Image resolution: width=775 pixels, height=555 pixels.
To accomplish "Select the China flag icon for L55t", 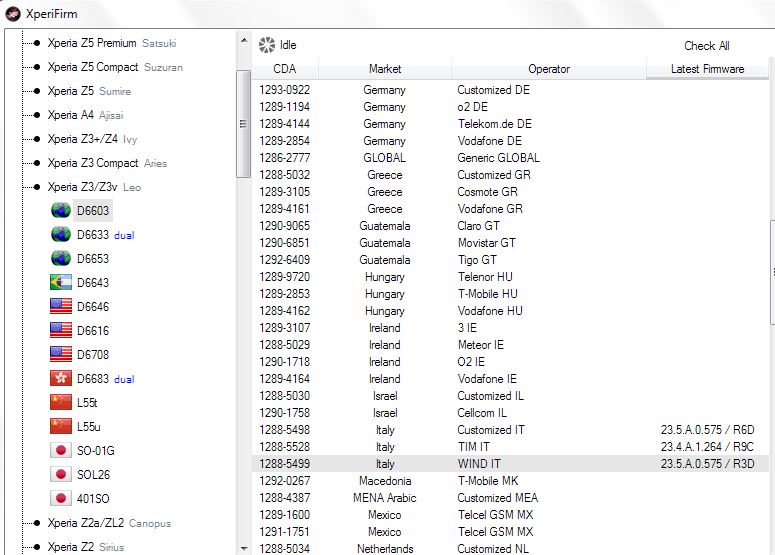I will [60, 403].
